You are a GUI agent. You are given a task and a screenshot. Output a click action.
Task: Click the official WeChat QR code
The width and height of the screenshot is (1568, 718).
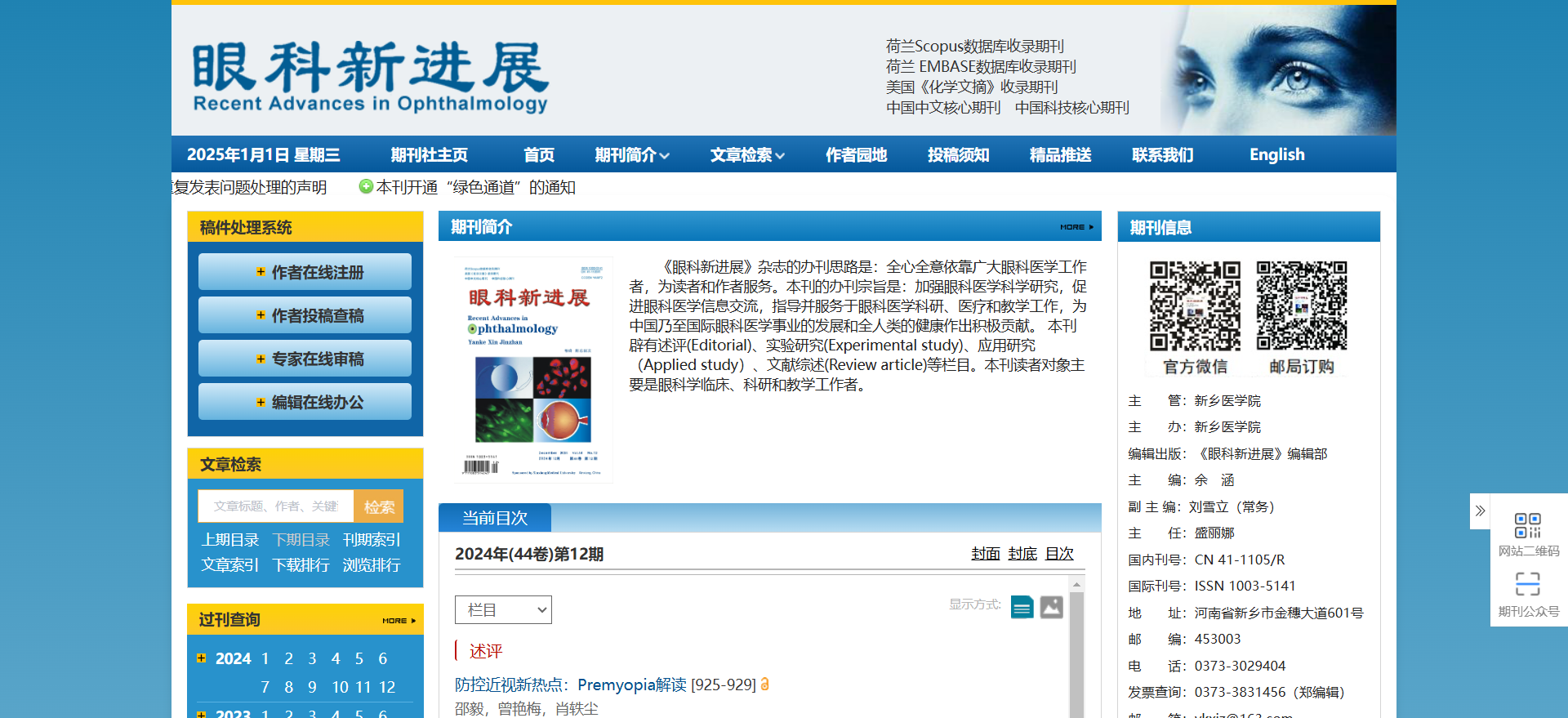[x=1195, y=305]
